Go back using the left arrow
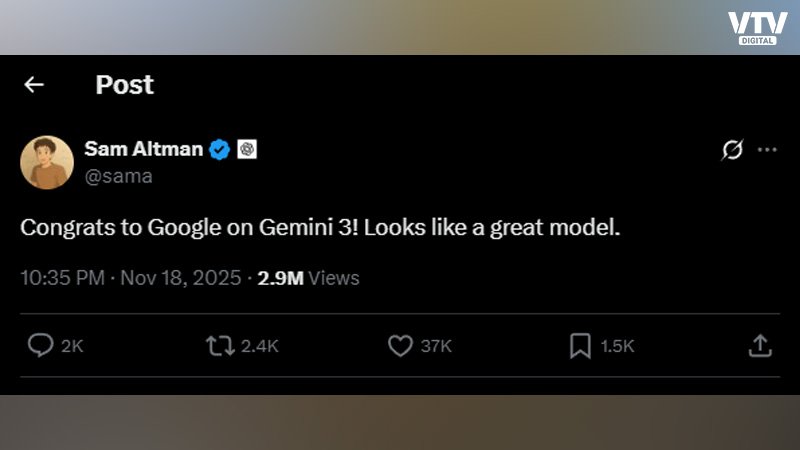 click(34, 85)
